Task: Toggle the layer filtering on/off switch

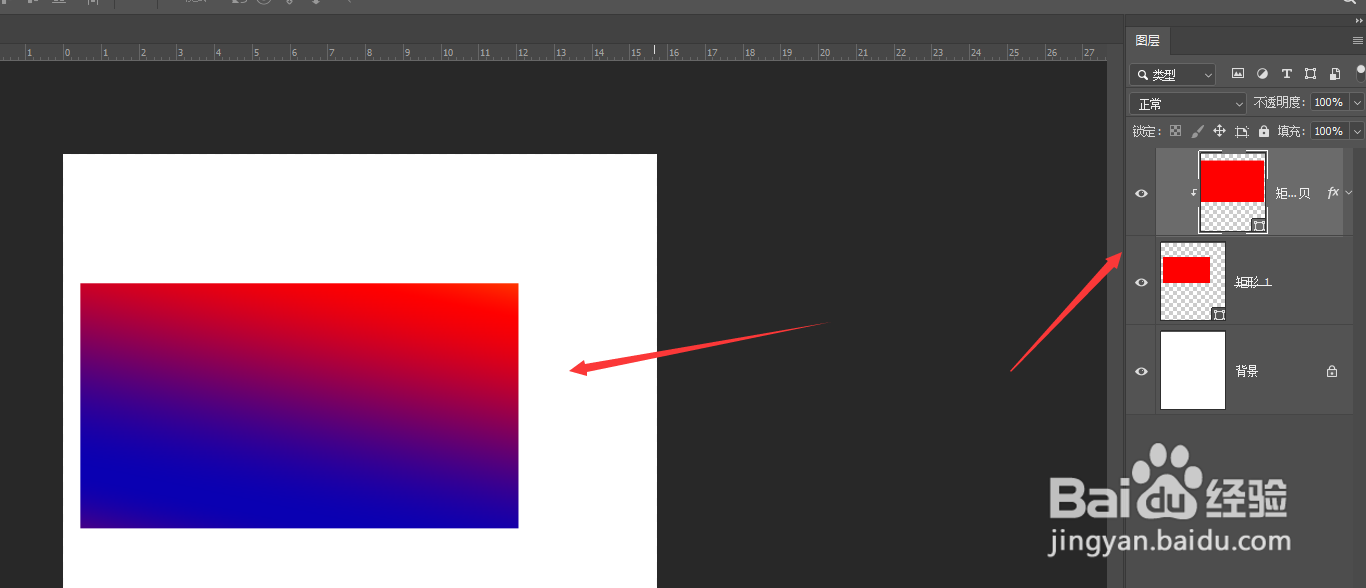Action: coord(1360,72)
